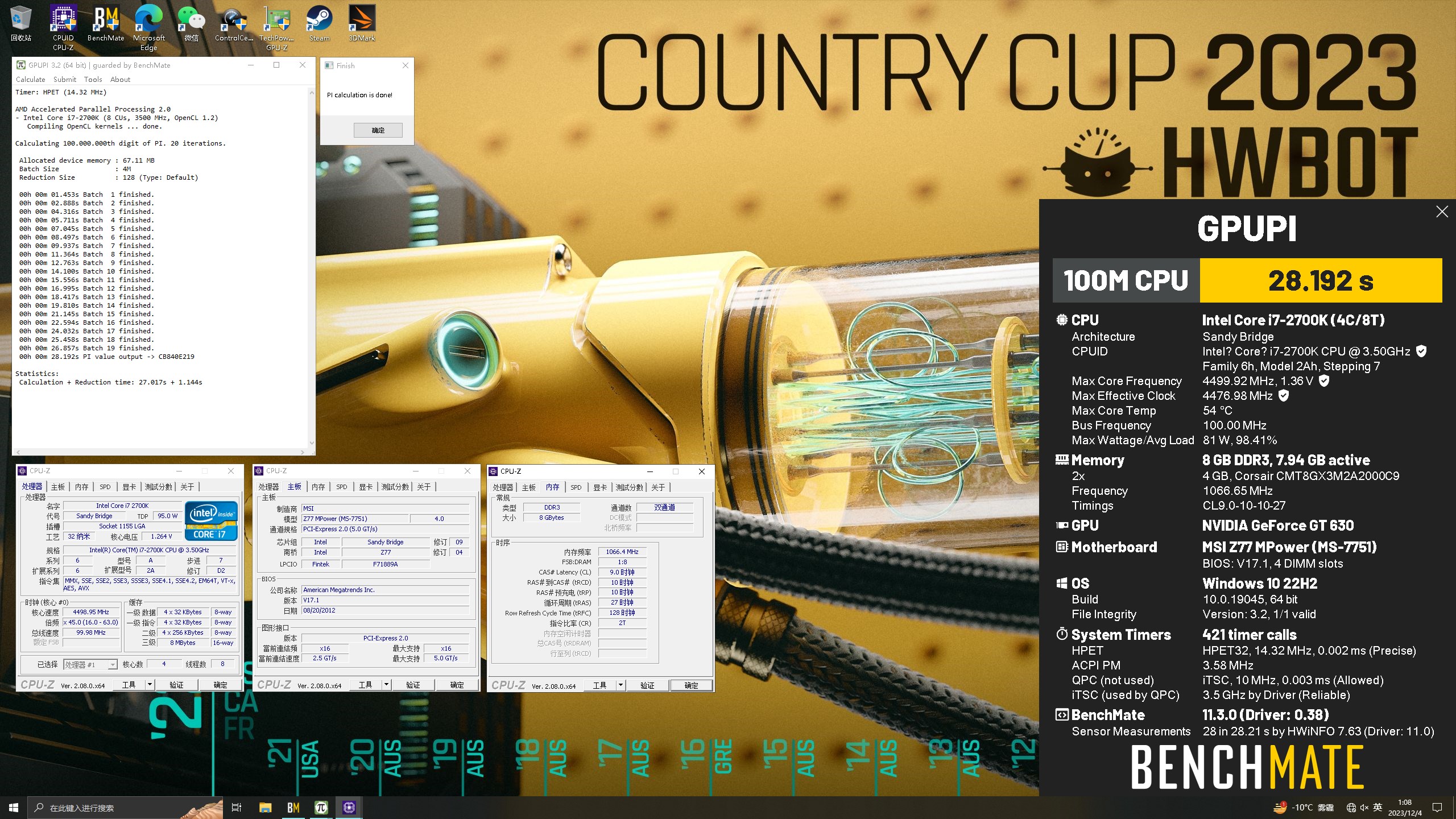Click the Z77 MPower (MS-7751) model field

pyautogui.click(x=355, y=519)
